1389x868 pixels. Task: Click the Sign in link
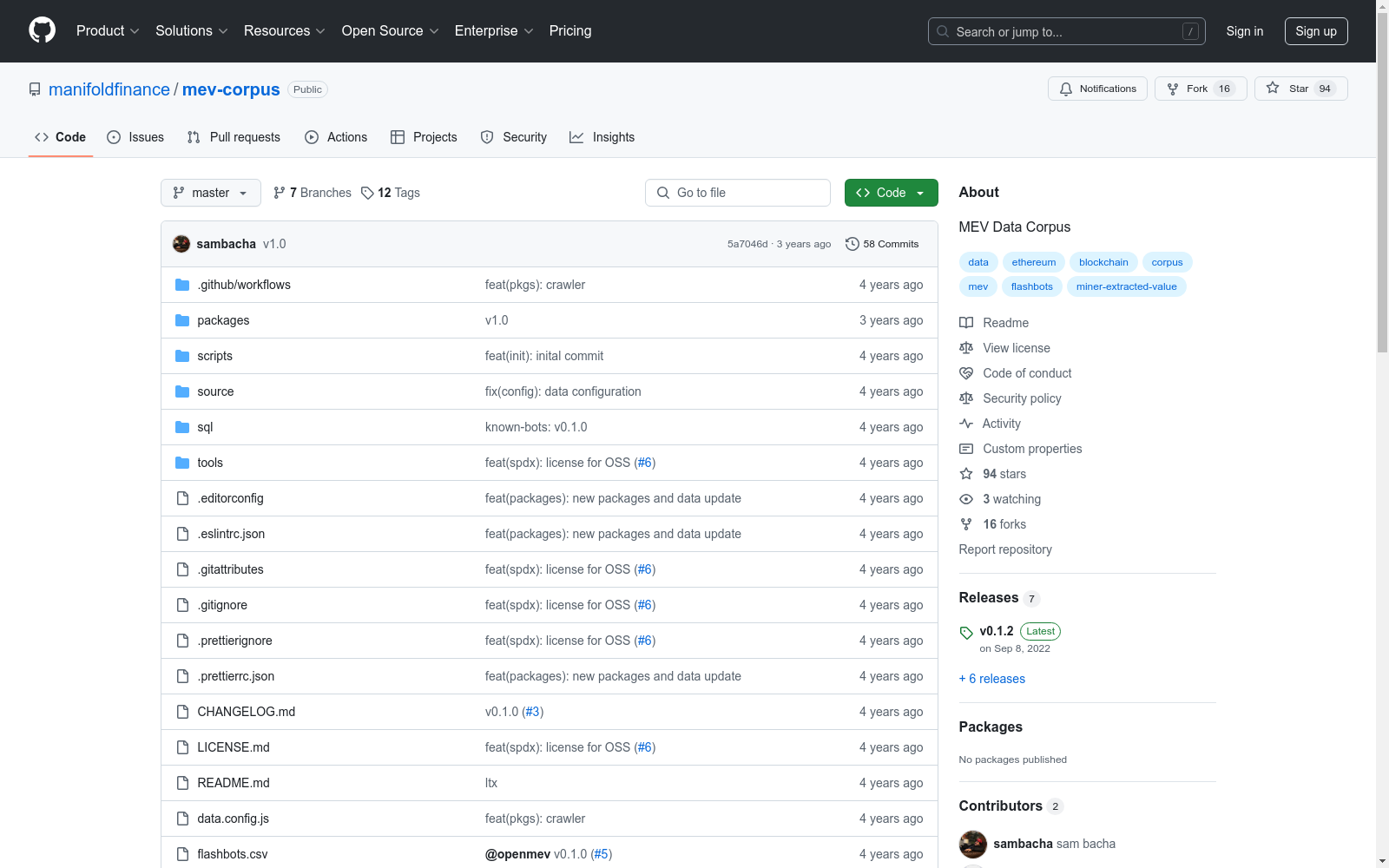click(1245, 31)
